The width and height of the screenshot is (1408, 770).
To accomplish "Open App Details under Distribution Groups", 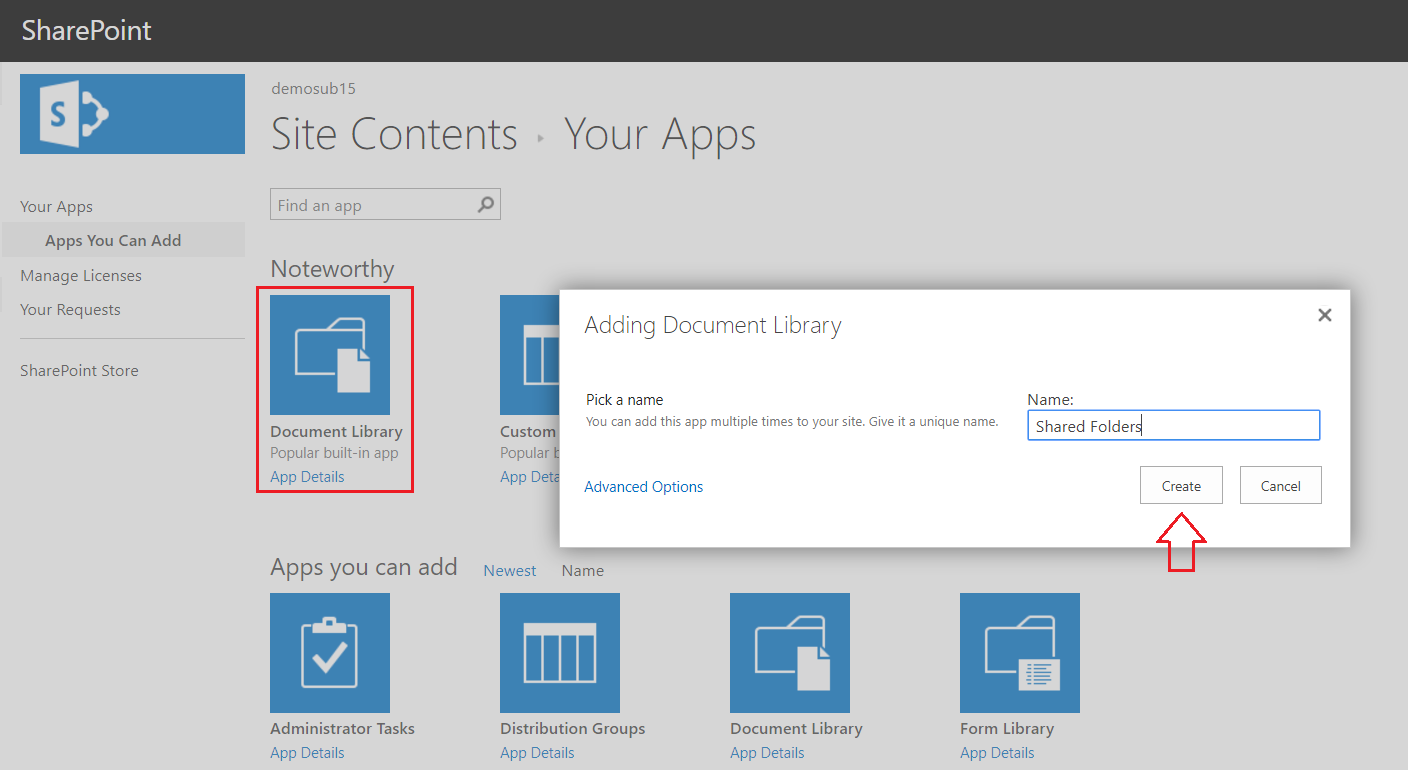I will tap(537, 753).
